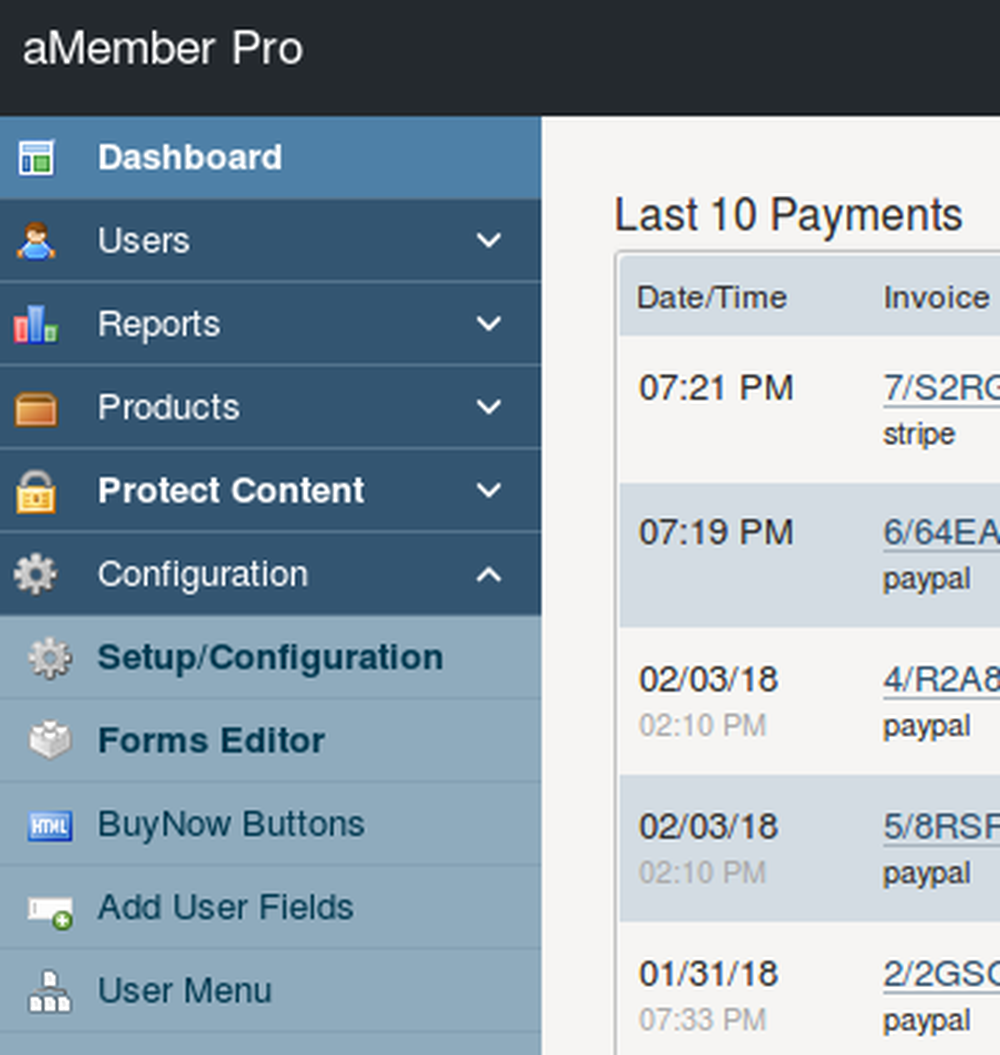Click the Dashboard table icon
The height and width of the screenshot is (1055, 1000).
[36, 158]
